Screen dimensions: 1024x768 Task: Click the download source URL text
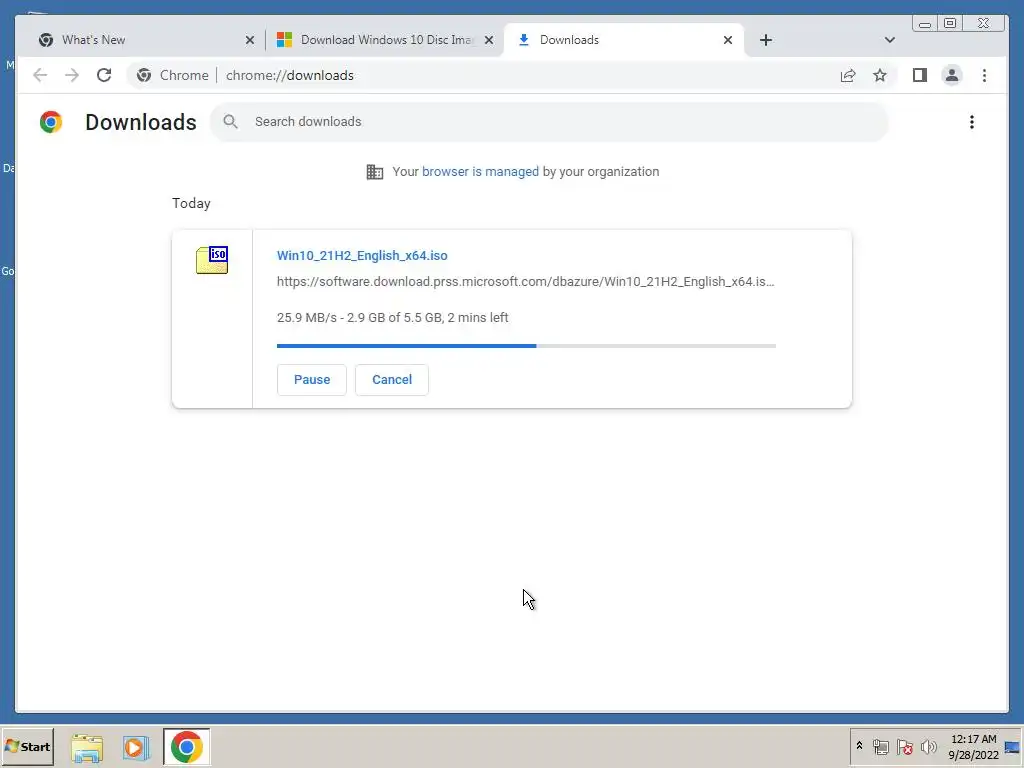(525, 281)
